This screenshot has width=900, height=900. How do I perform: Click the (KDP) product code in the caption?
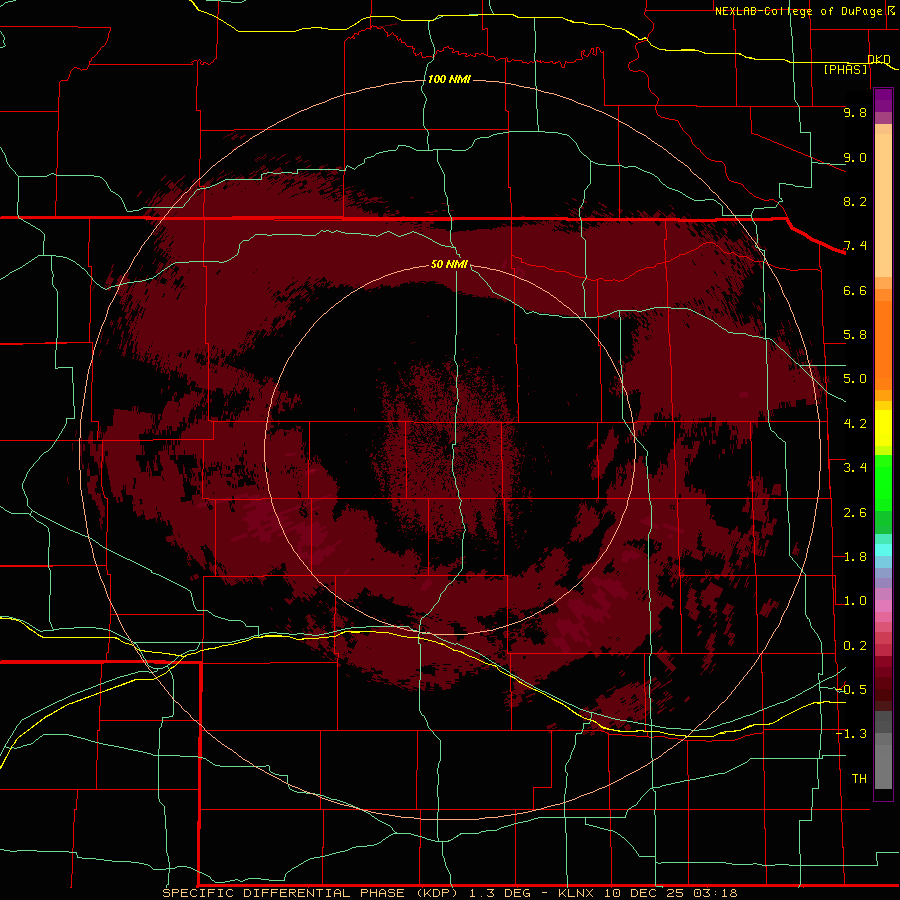(x=436, y=893)
